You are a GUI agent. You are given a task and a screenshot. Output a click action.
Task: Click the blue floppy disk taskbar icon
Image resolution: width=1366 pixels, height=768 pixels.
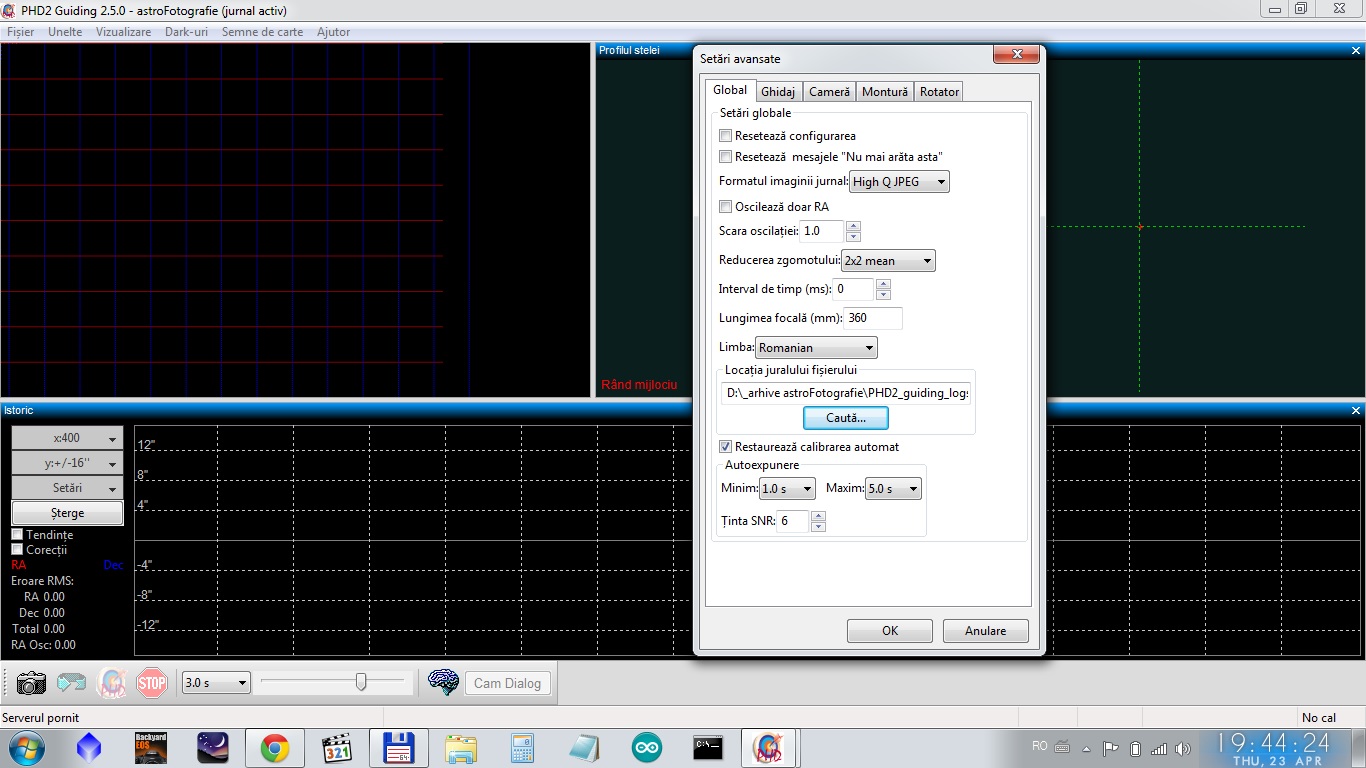coord(399,748)
